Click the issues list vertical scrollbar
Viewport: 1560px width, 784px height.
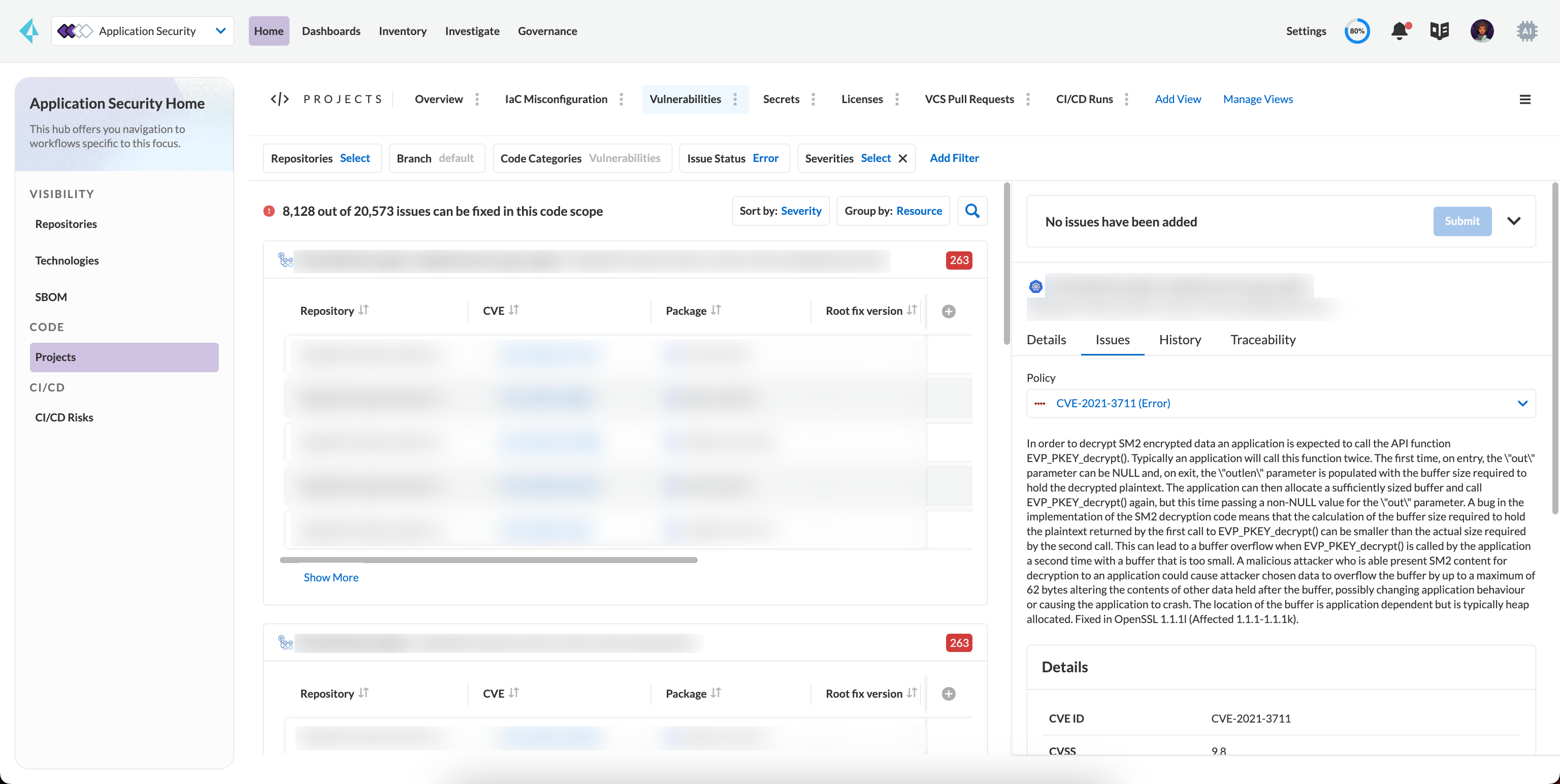click(1006, 264)
